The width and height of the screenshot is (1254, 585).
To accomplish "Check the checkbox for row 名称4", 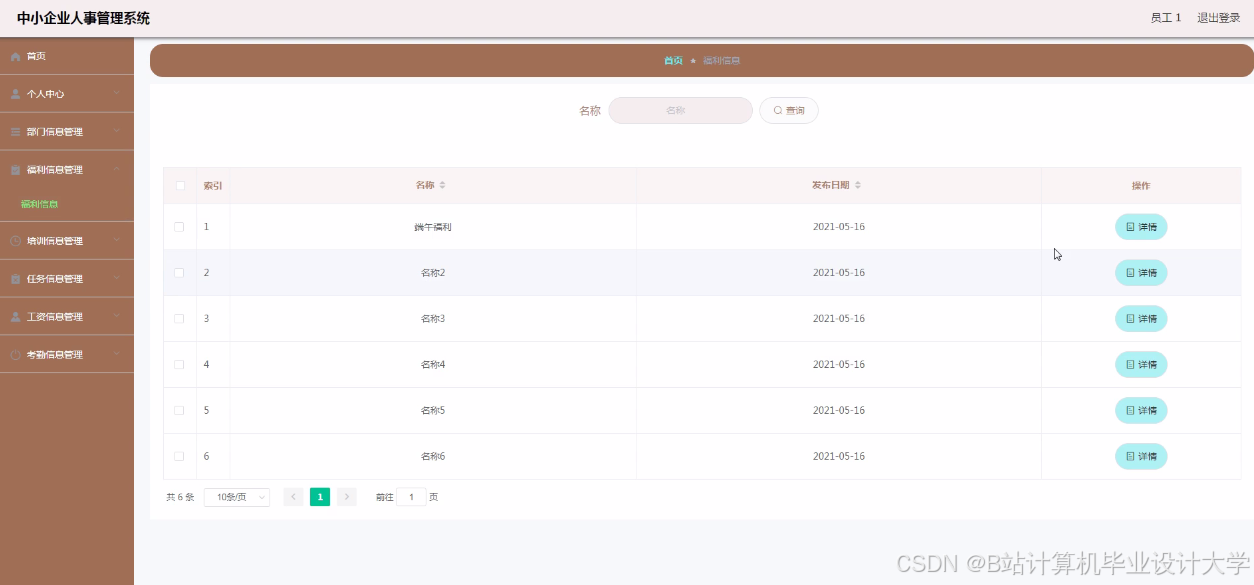I will pyautogui.click(x=179, y=365).
